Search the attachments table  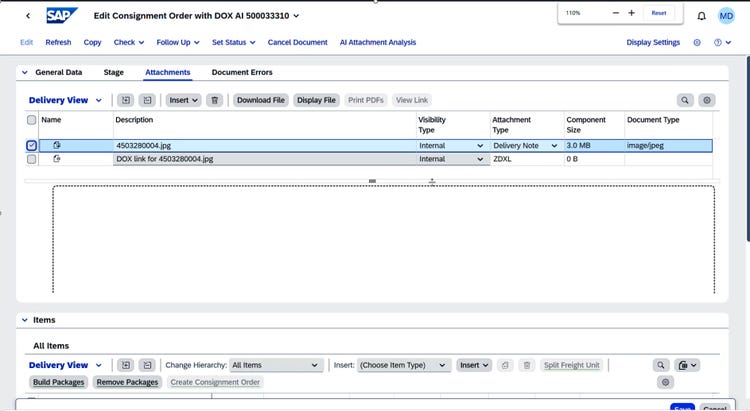click(x=685, y=100)
